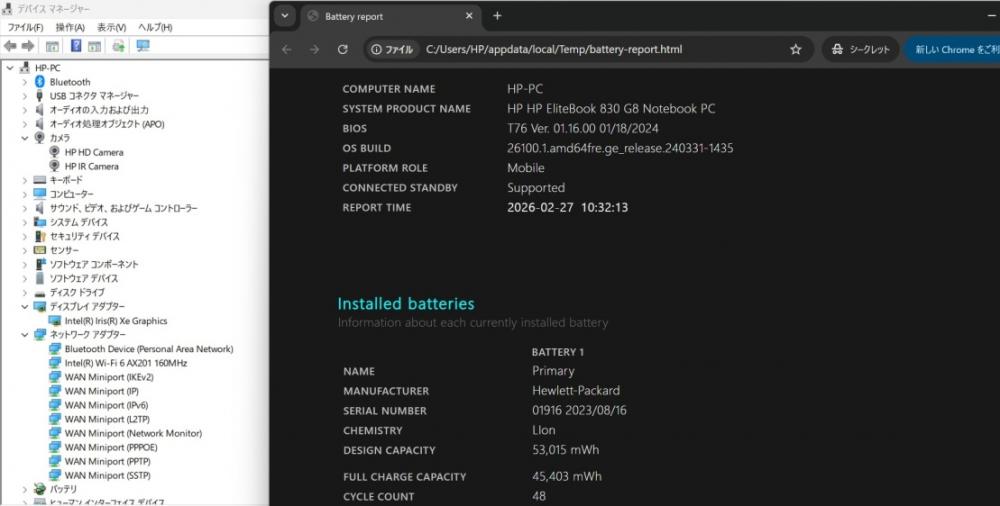Bookmark this page with the star icon

click(795, 49)
